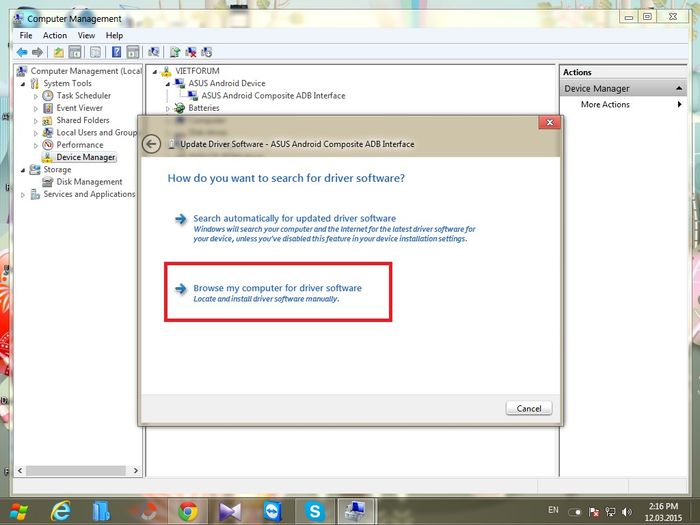Click the Disable device toolbar icon

point(206,53)
